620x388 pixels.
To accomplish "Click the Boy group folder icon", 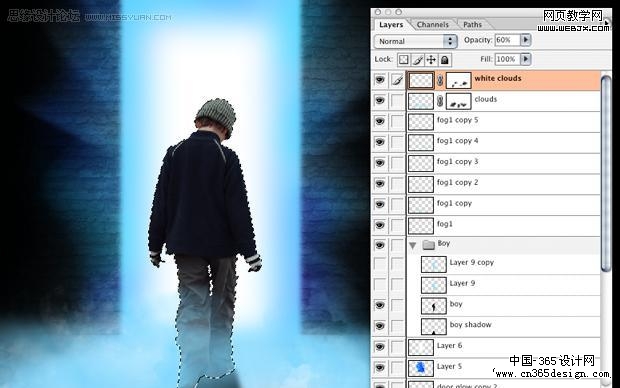I will (428, 245).
